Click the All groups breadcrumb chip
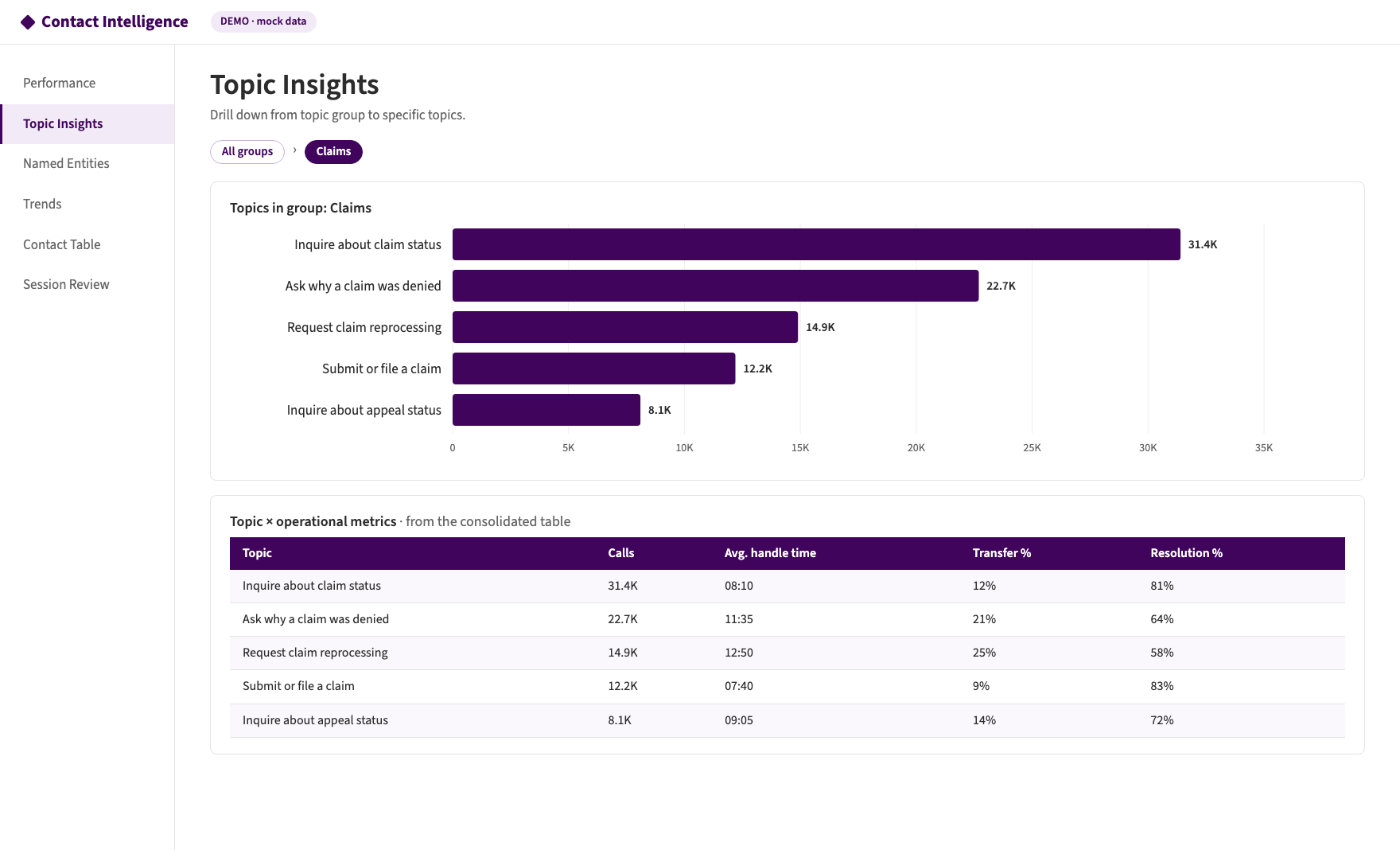The height and width of the screenshot is (850, 1400). click(x=247, y=152)
